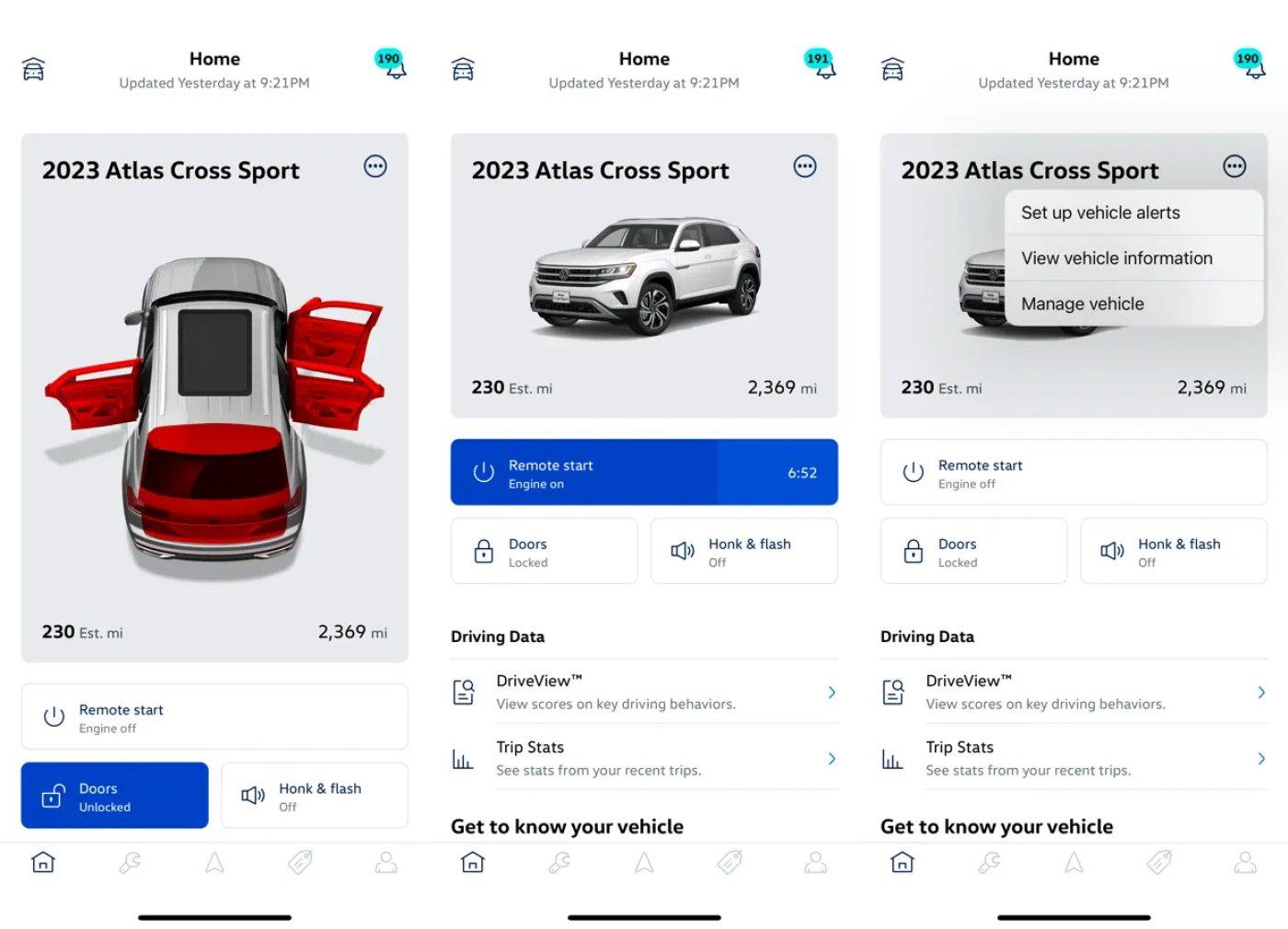Tap Remote start Engine off in right screen
Screen dimensions: 1288x929
click(x=1074, y=473)
